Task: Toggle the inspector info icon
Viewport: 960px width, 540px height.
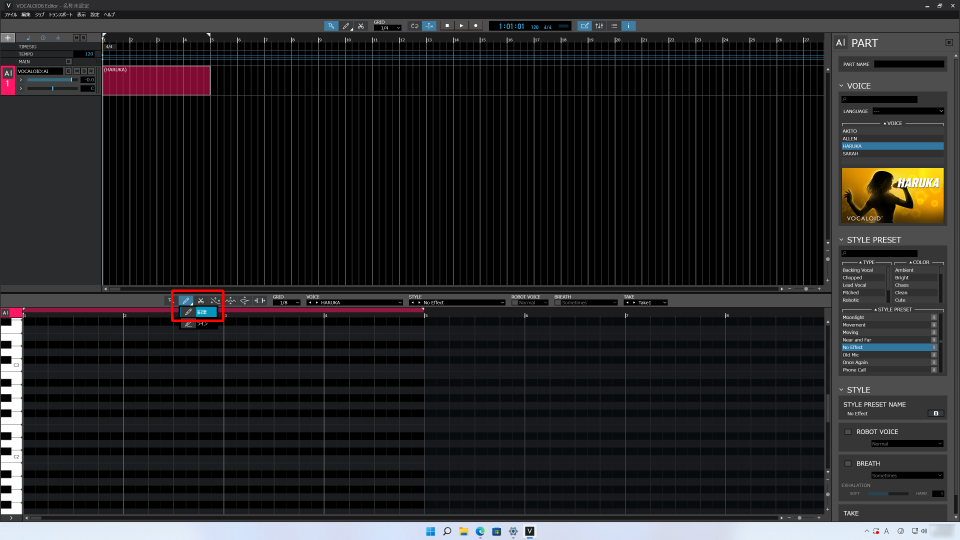Action: pyautogui.click(x=628, y=26)
